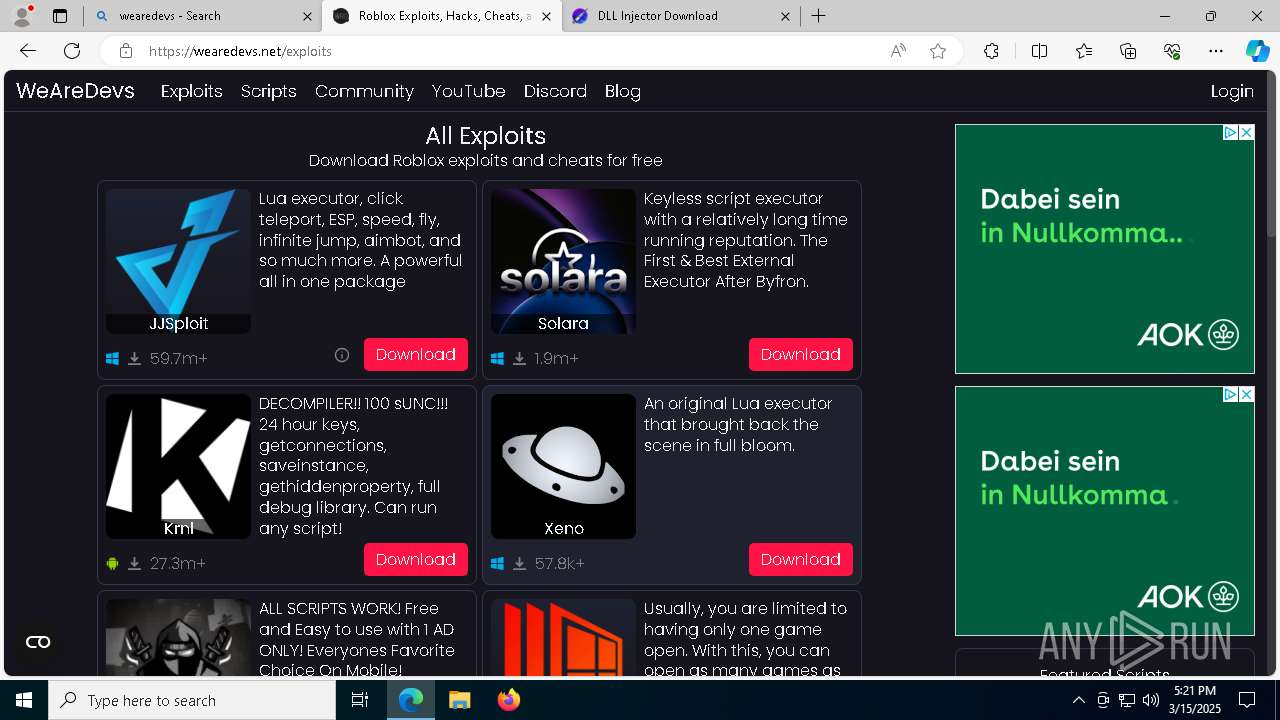Open the notification center icon
The image size is (1280, 720).
click(x=1247, y=700)
